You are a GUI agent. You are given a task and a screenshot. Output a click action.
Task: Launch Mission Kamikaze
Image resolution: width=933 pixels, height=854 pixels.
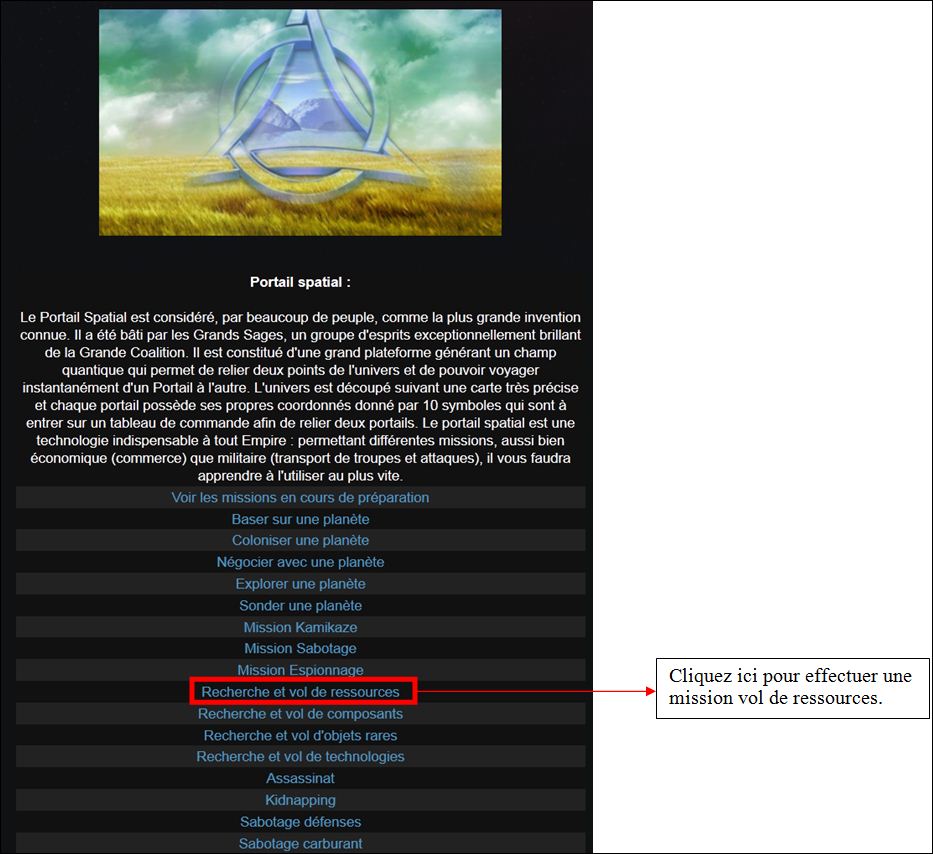(300, 627)
